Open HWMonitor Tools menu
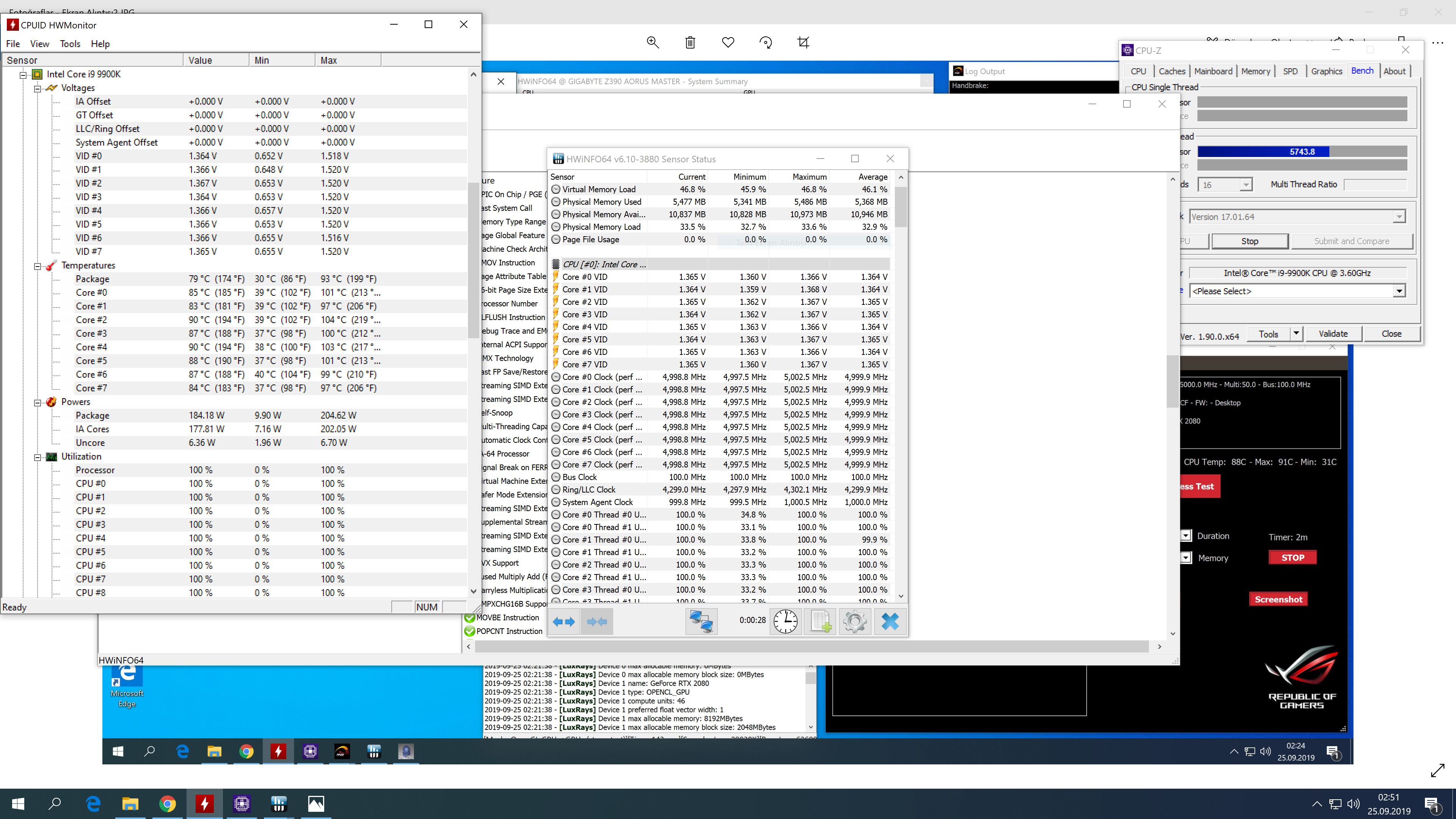The height and width of the screenshot is (819, 1456). pos(70,44)
